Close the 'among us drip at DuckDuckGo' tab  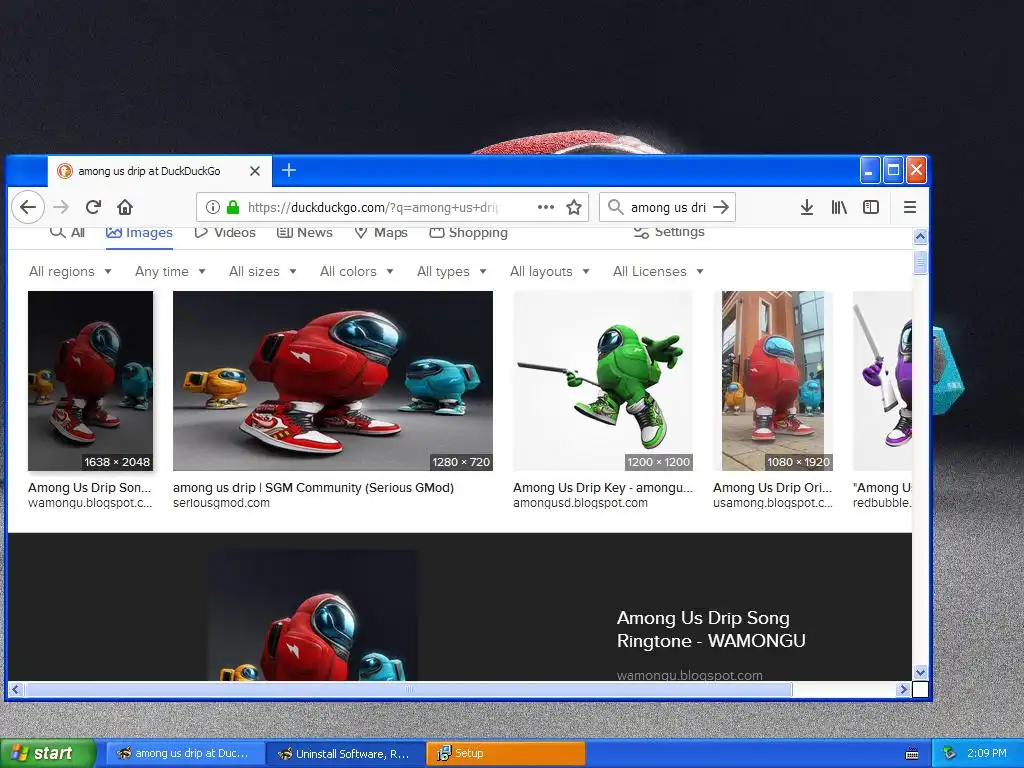coord(255,171)
